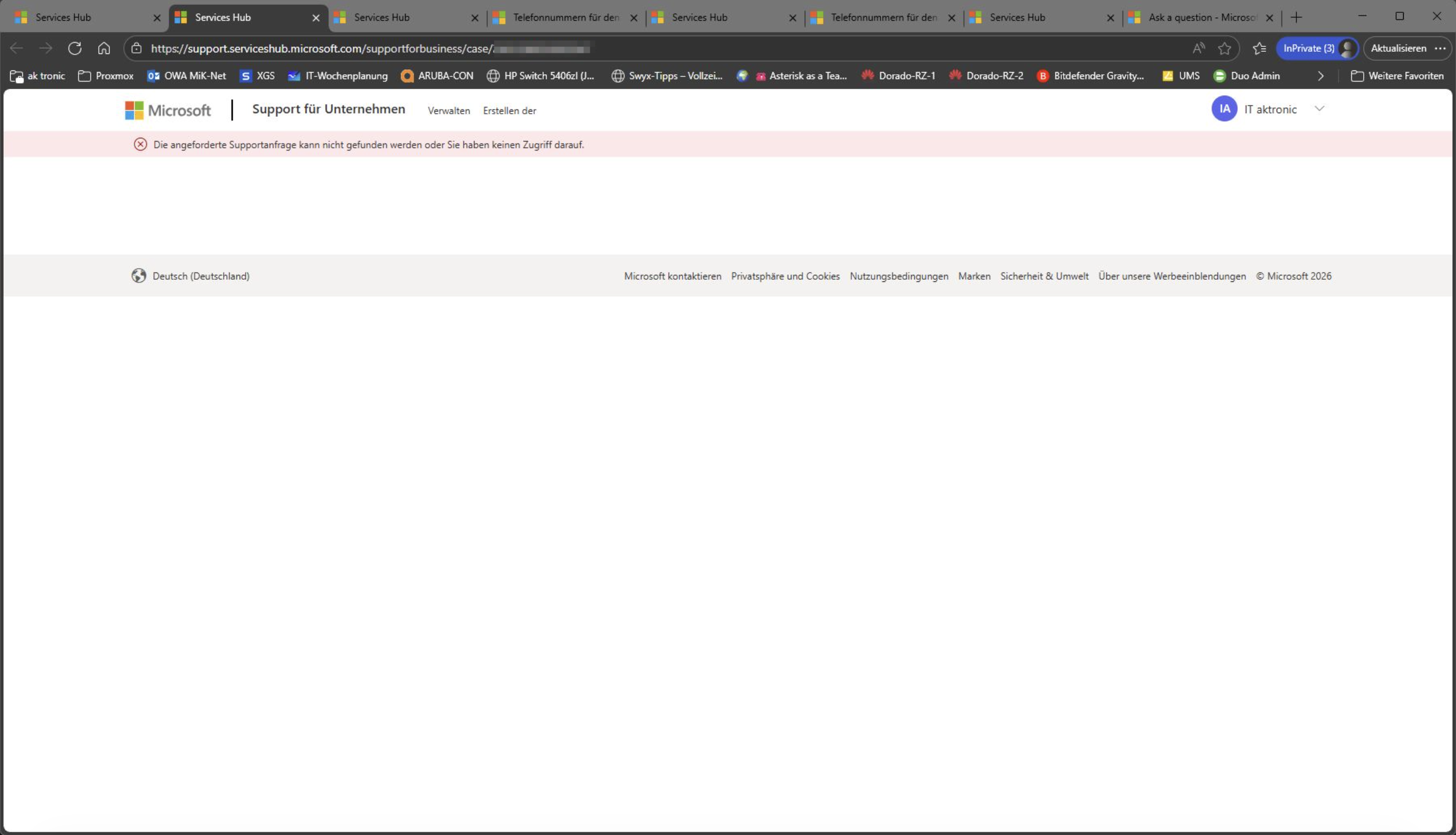Image resolution: width=1456 pixels, height=835 pixels.
Task: Change language Deutsch (Deutschland)
Action: click(x=191, y=276)
